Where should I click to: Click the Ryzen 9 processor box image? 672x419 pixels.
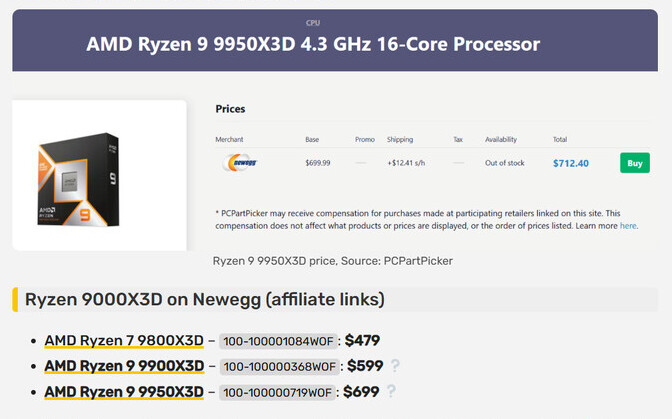(x=78, y=179)
